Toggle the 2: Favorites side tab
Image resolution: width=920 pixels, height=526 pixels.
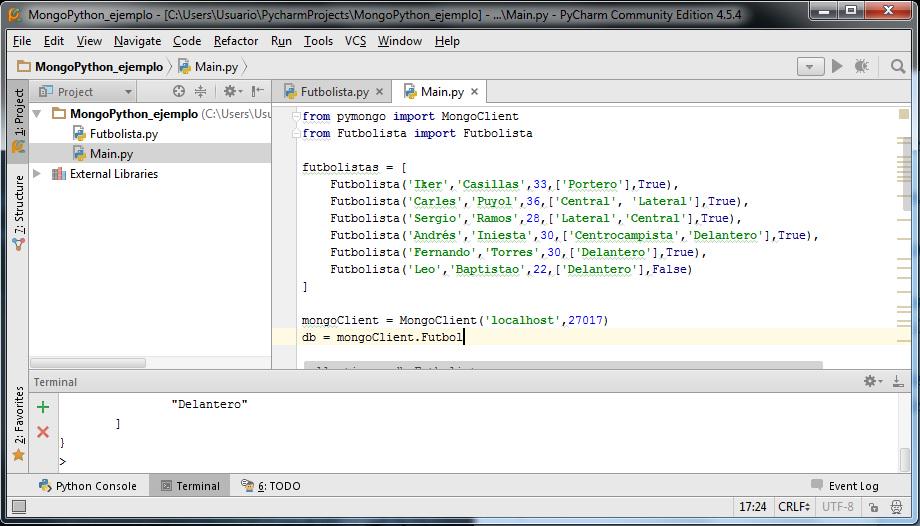coord(19,423)
